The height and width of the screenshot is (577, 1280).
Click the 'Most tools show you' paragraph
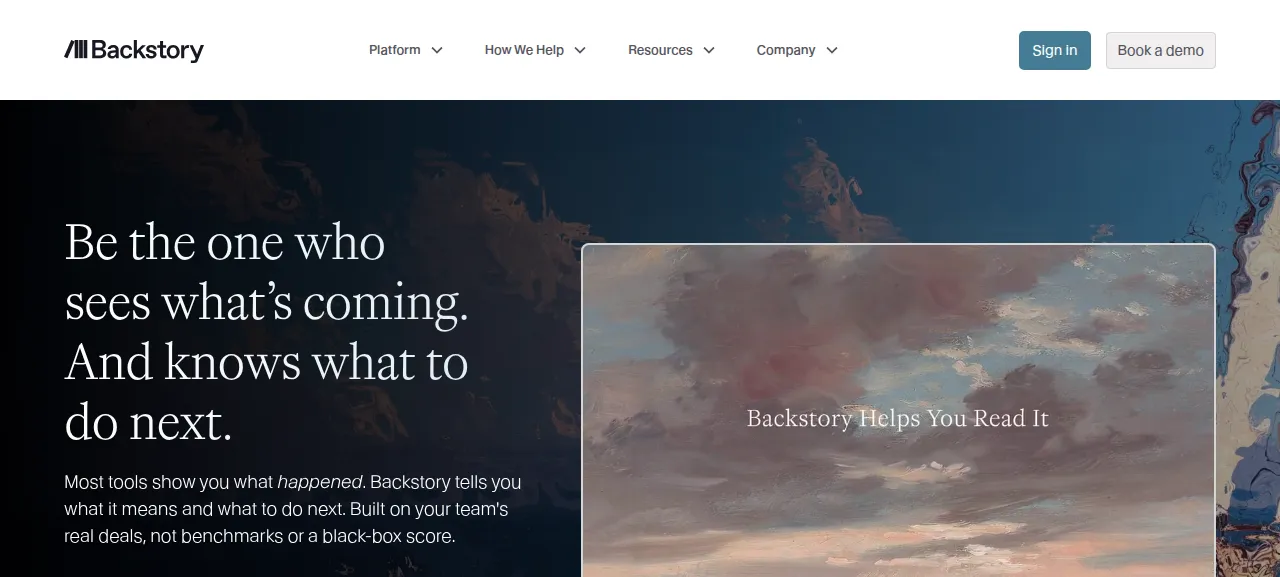point(293,509)
